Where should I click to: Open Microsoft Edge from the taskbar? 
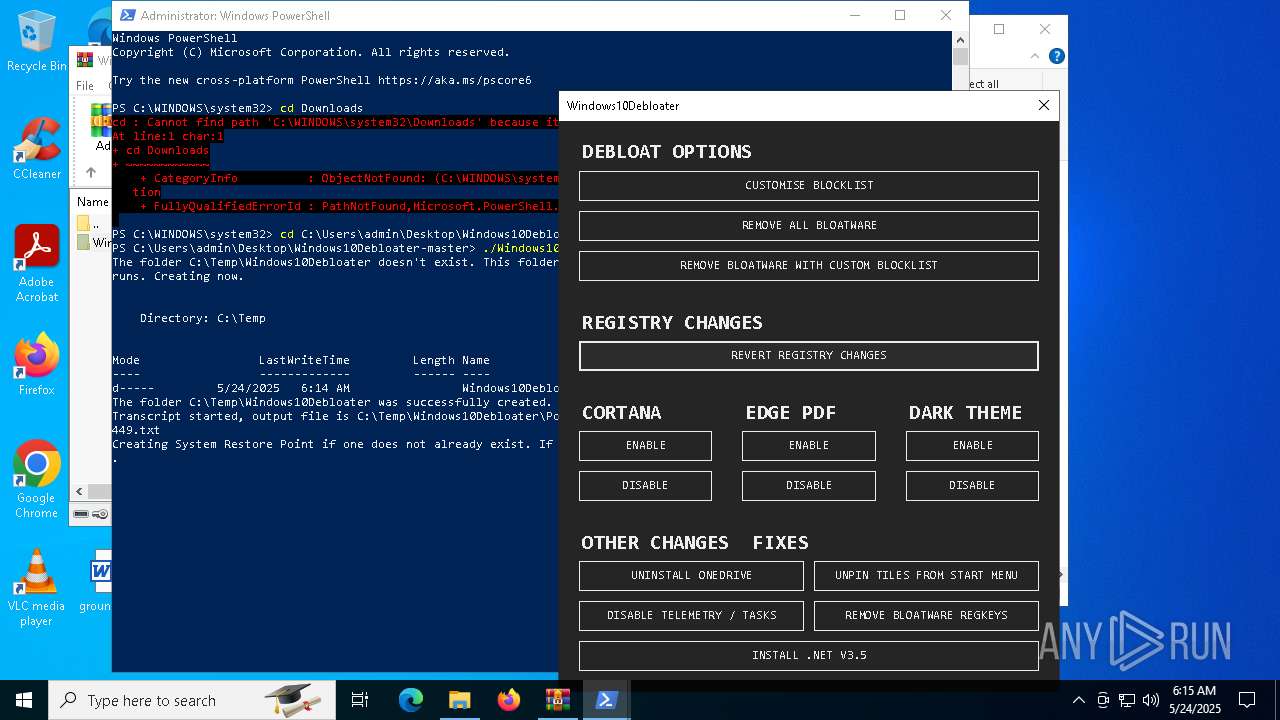[x=410, y=700]
